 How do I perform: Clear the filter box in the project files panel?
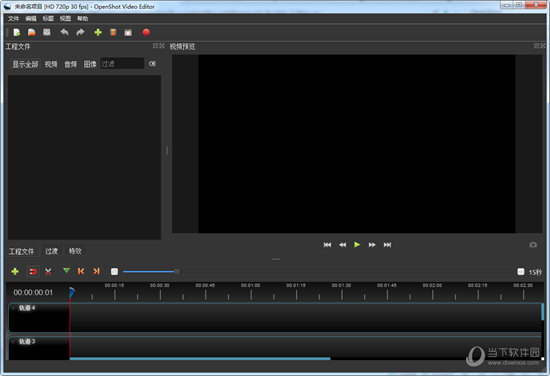[152, 63]
